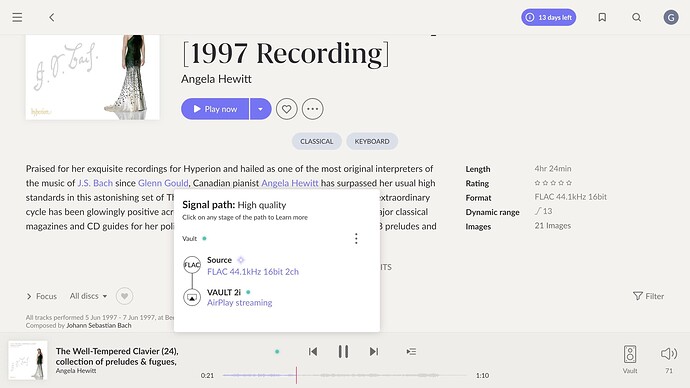
Task: Open the volume control at 71
Action: pyautogui.click(x=668, y=354)
